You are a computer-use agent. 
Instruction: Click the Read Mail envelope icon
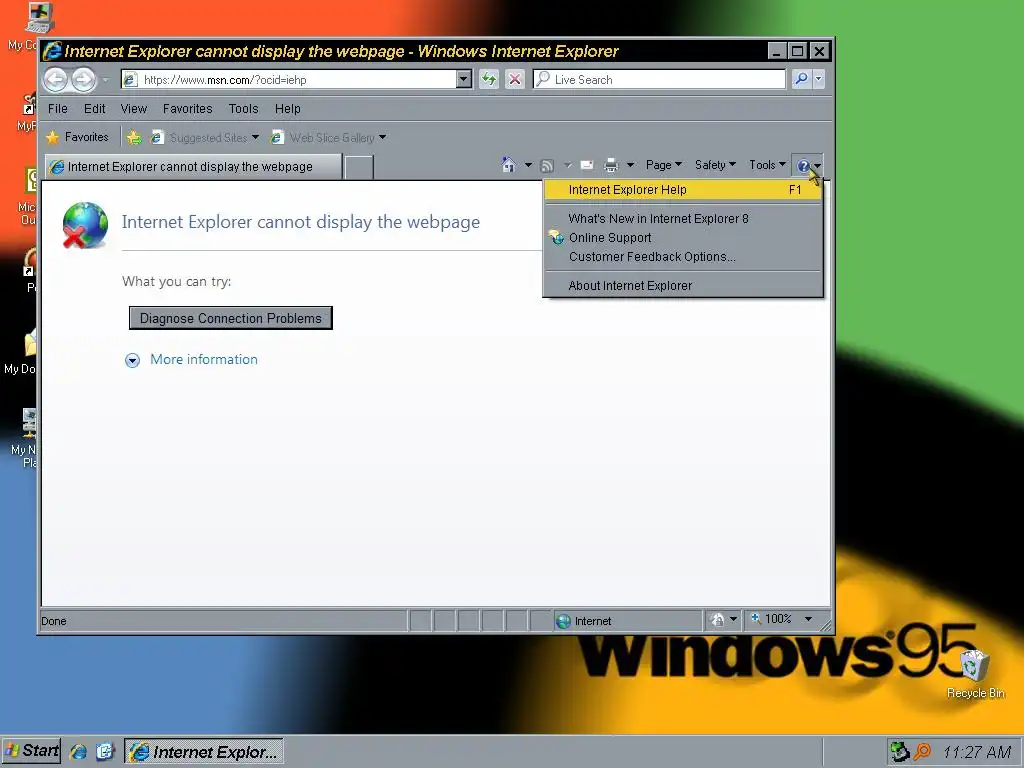point(586,165)
